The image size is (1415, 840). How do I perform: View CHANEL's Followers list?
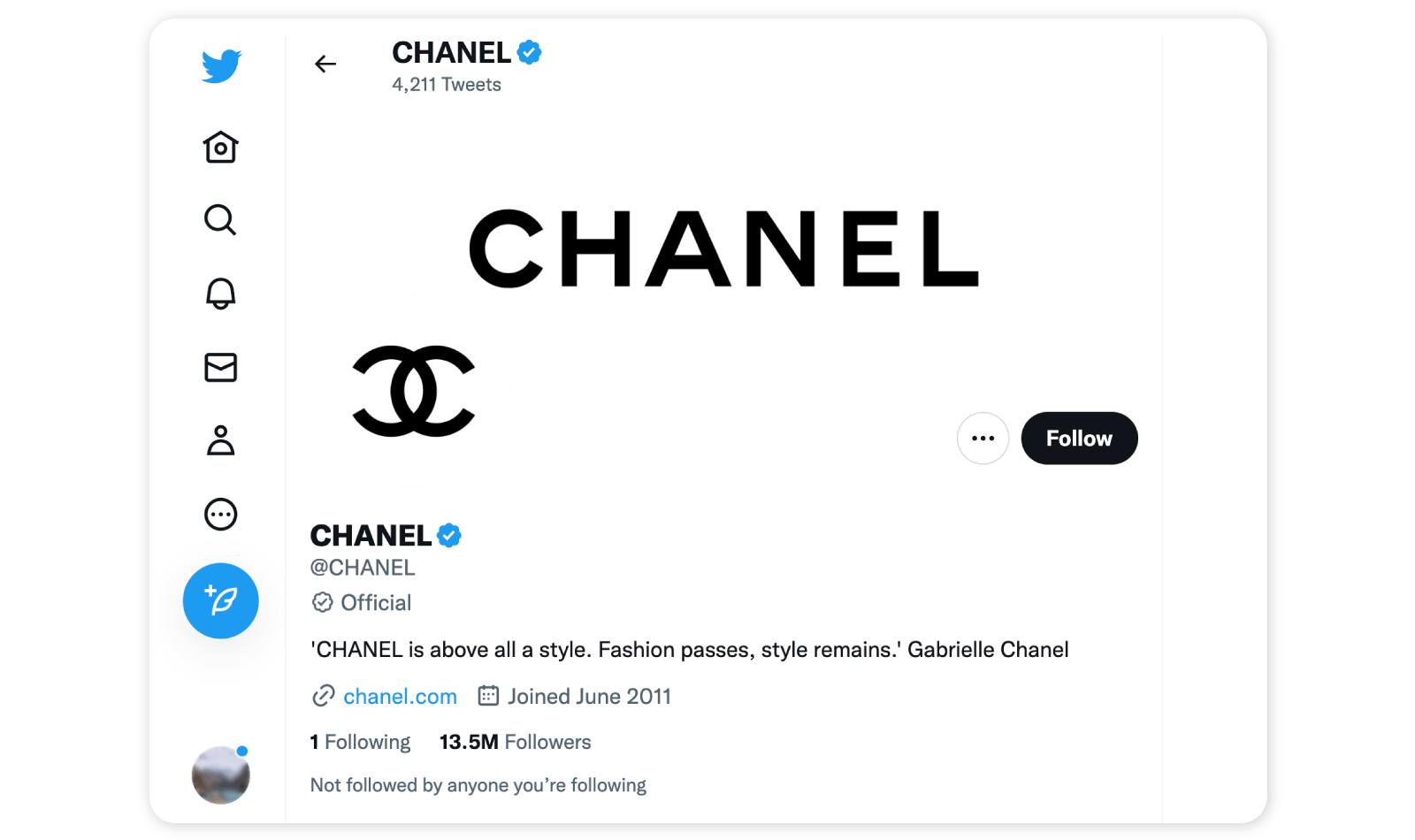tap(516, 742)
